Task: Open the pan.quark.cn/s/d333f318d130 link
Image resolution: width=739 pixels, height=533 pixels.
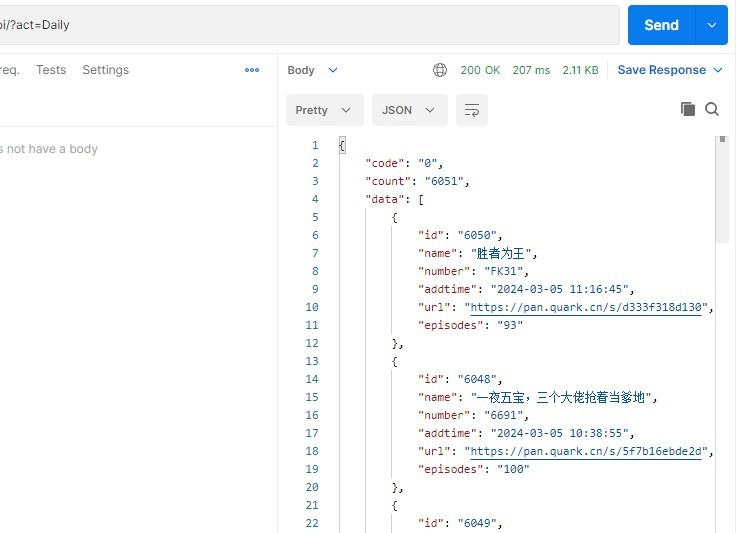Action: pyautogui.click(x=586, y=307)
